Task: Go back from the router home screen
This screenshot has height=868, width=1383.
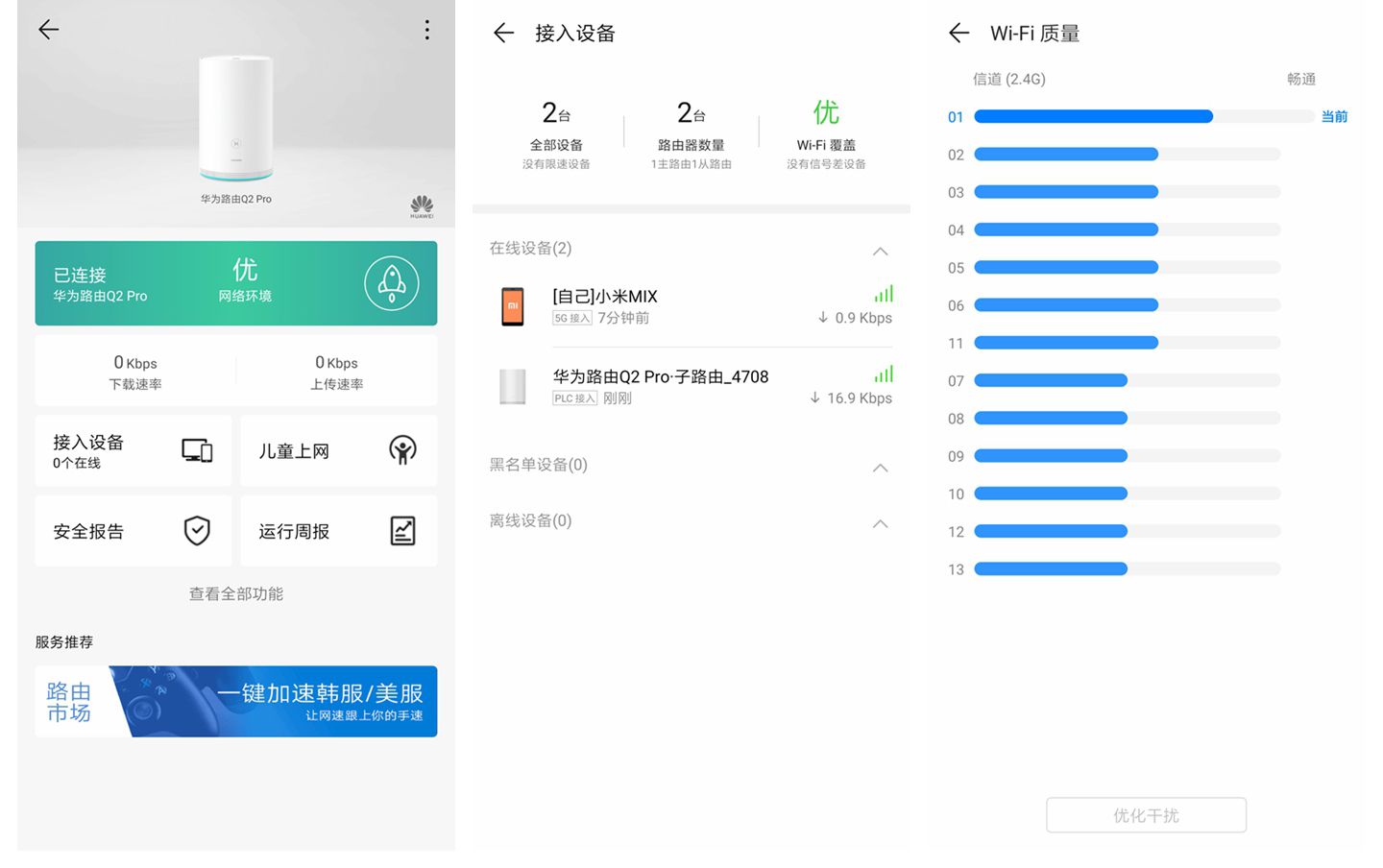Action: pyautogui.click(x=48, y=30)
